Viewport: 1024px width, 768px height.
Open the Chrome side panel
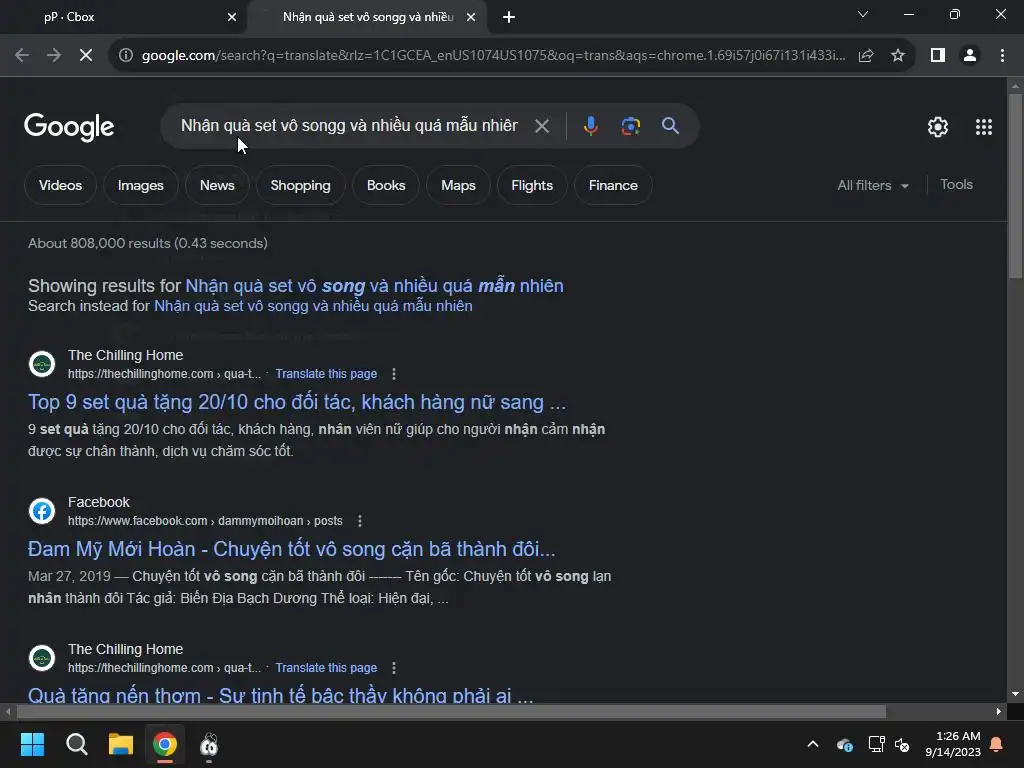tap(938, 56)
